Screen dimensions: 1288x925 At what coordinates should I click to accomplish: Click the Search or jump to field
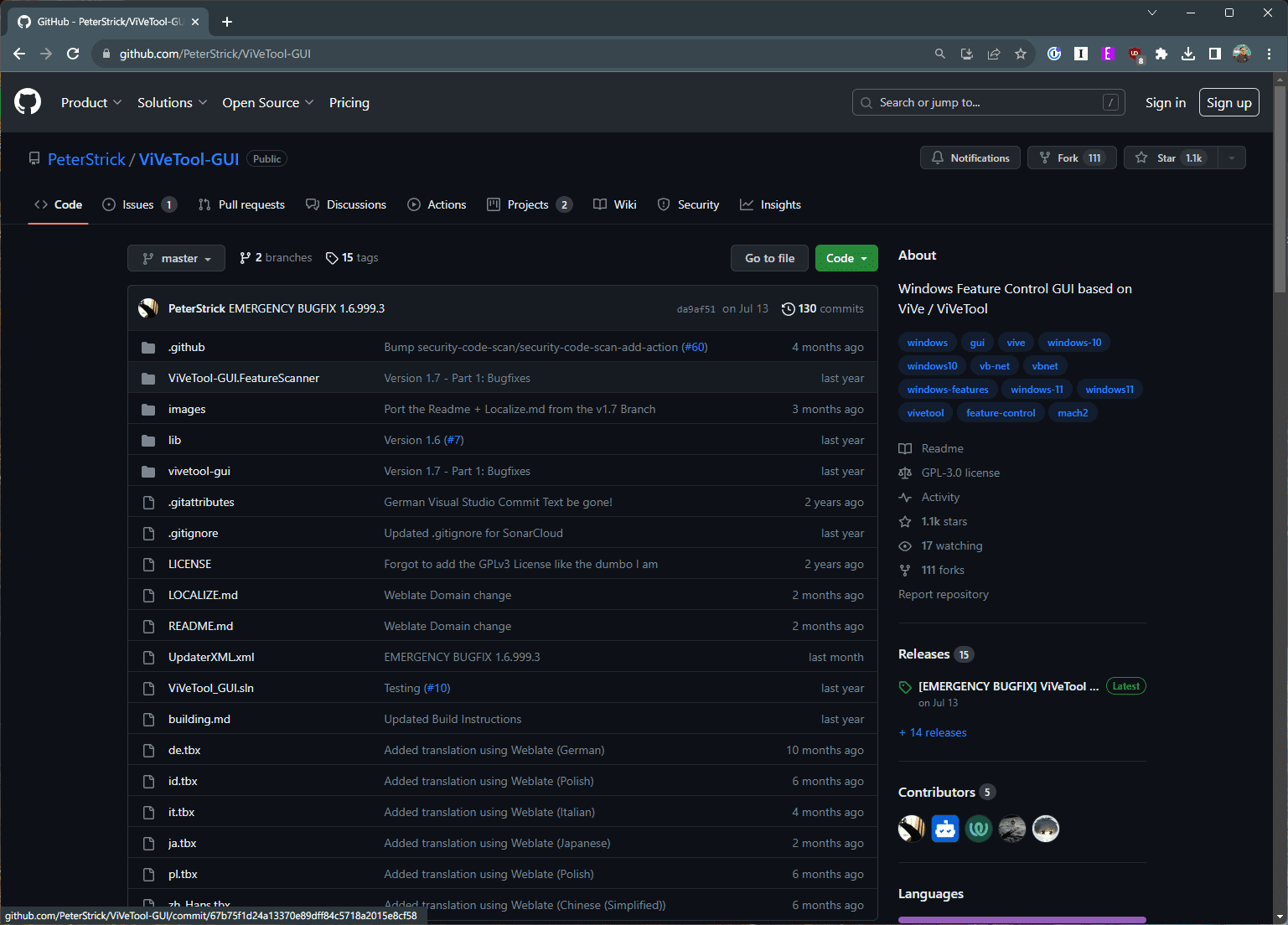pyautogui.click(x=989, y=102)
